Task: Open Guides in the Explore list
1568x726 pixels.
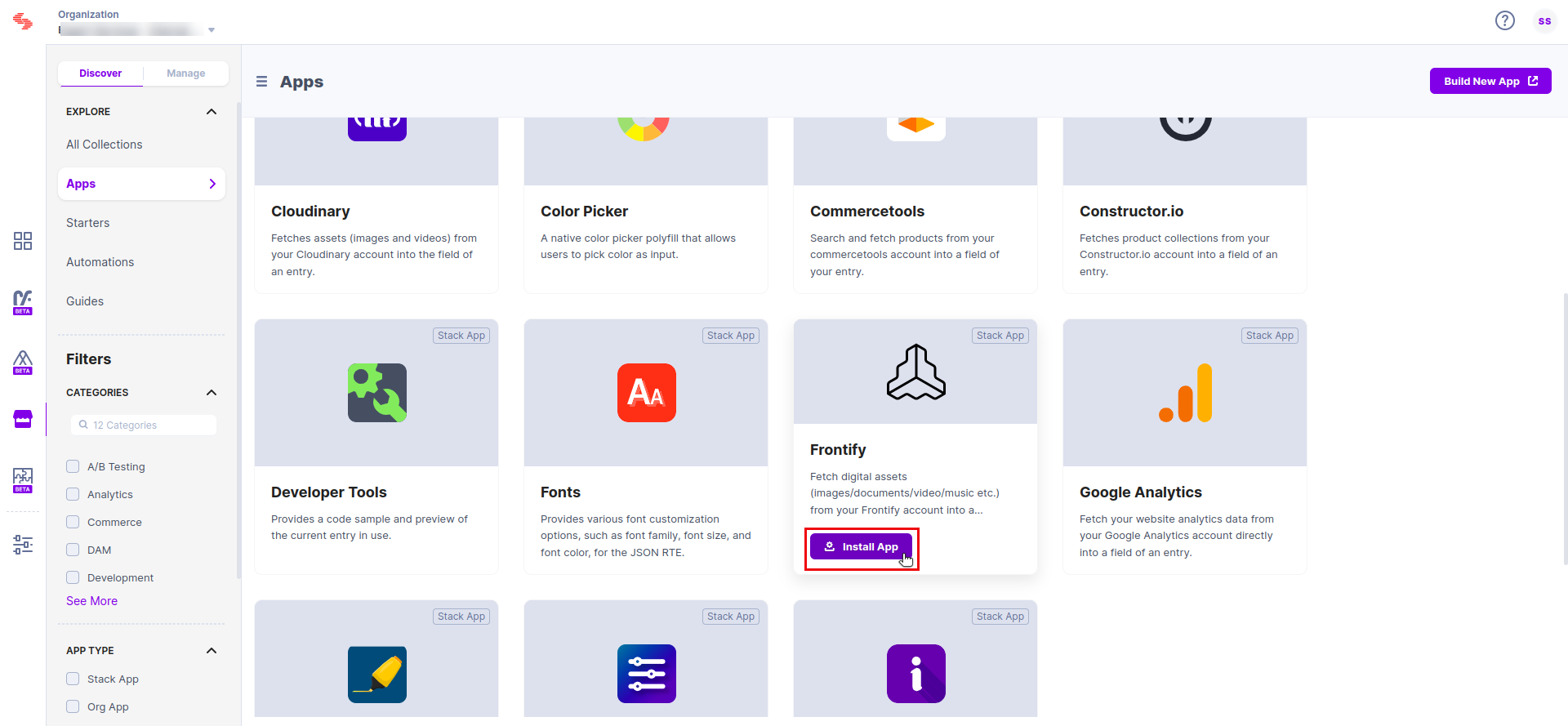Action: coord(85,301)
